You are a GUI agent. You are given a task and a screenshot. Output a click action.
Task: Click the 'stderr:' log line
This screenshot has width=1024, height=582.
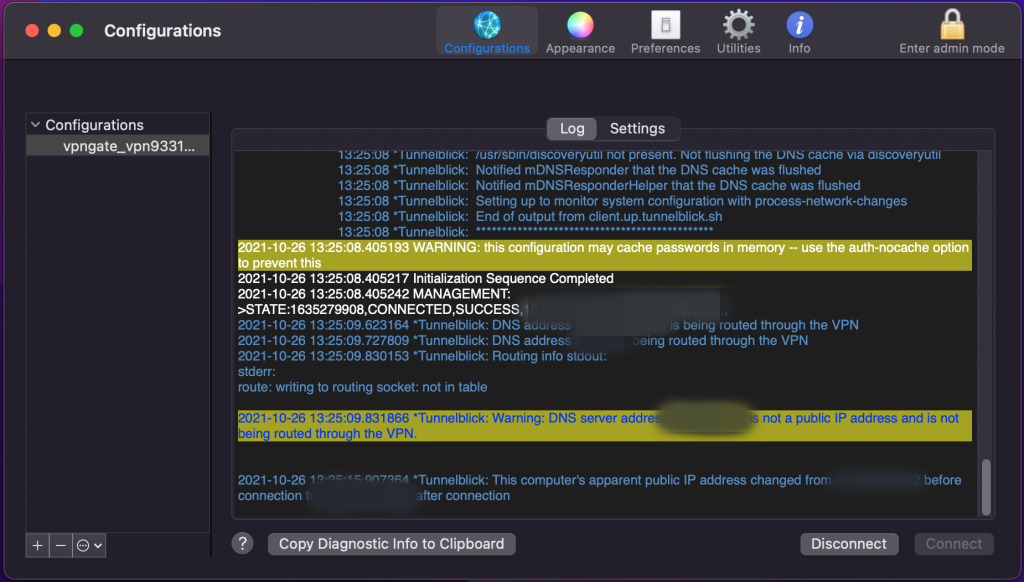click(257, 372)
